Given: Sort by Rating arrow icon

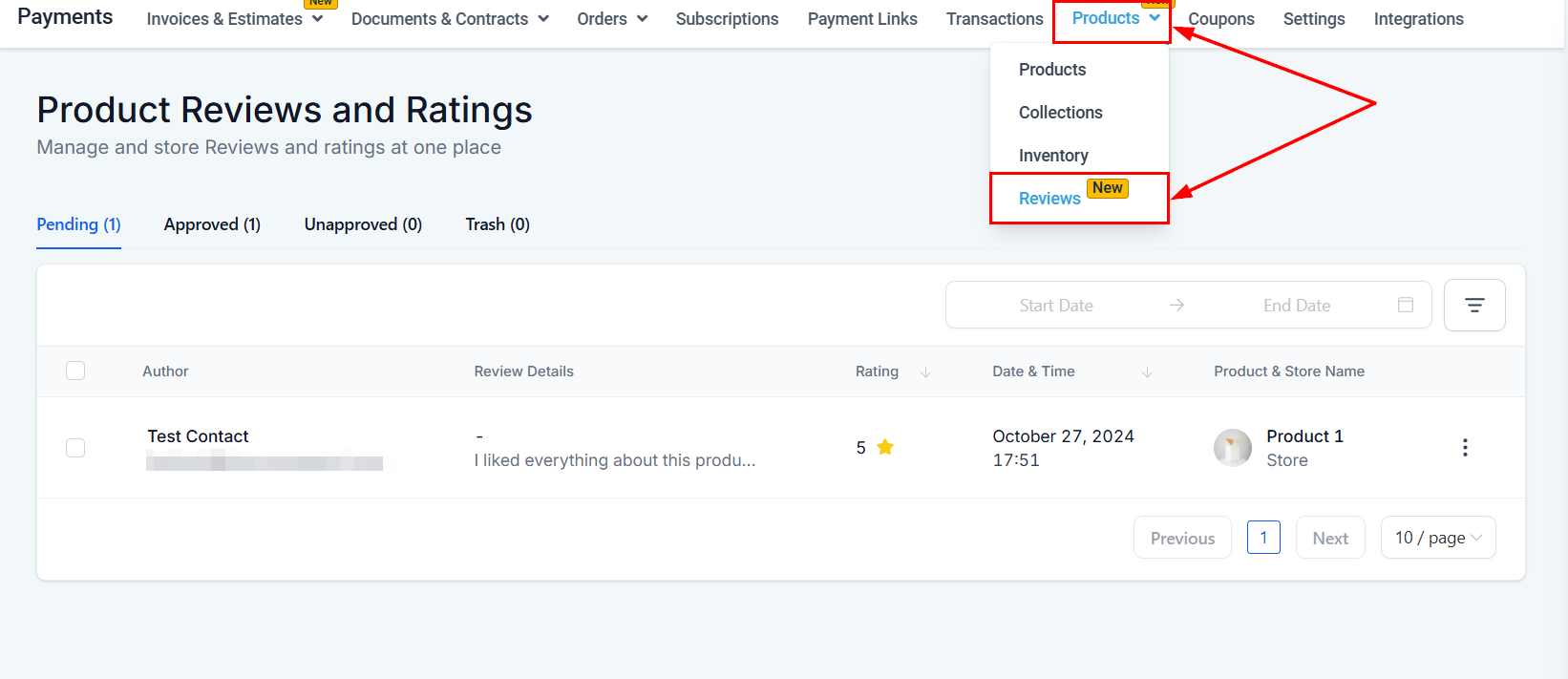Looking at the screenshot, I should pyautogui.click(x=925, y=372).
